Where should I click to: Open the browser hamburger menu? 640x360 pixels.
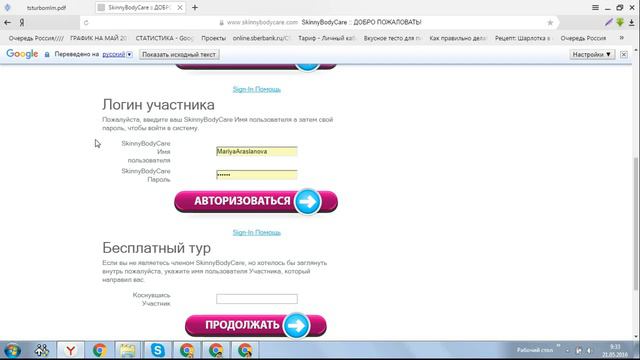(596, 8)
